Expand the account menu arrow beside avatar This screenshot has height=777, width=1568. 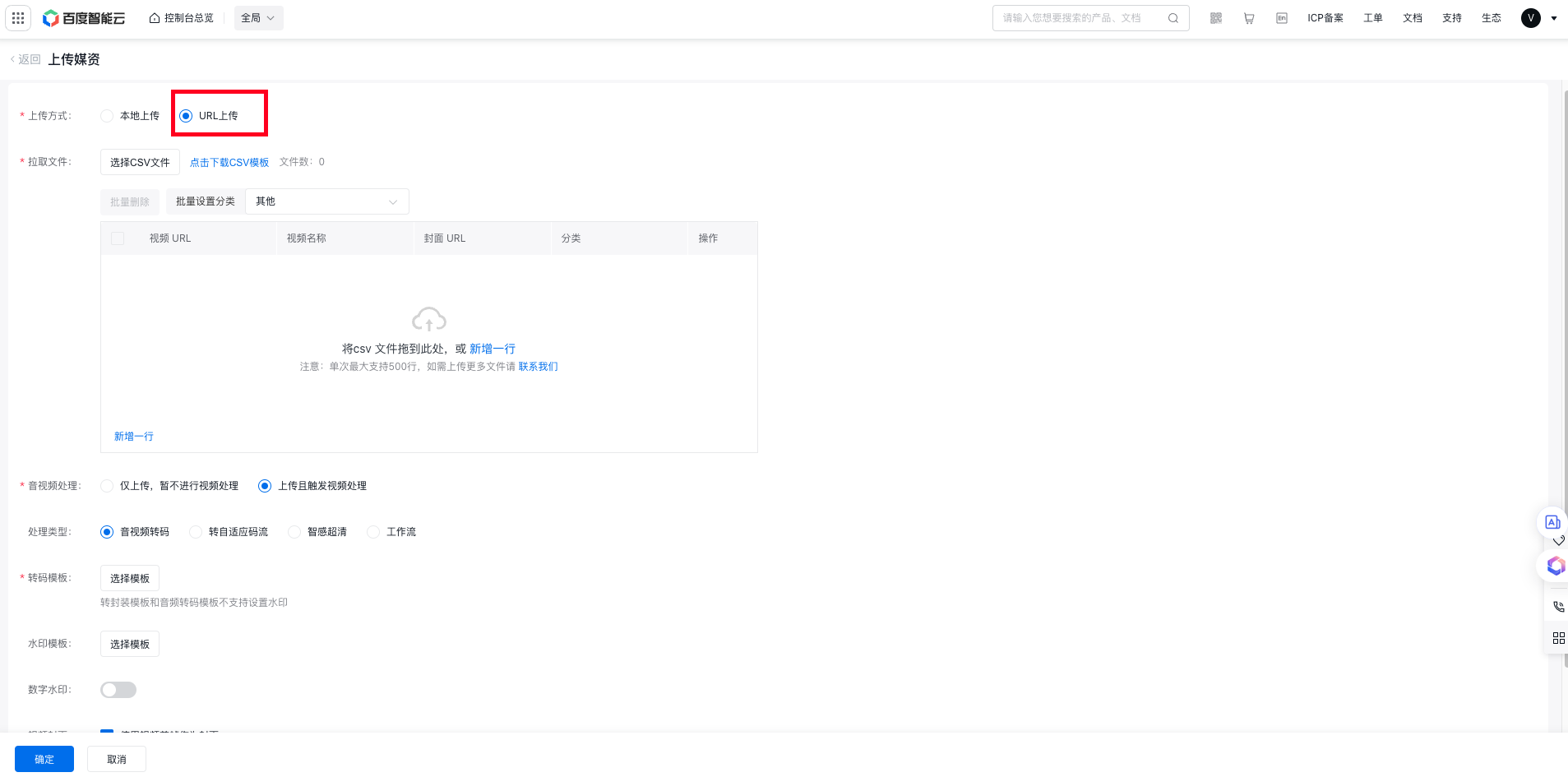(x=1554, y=18)
